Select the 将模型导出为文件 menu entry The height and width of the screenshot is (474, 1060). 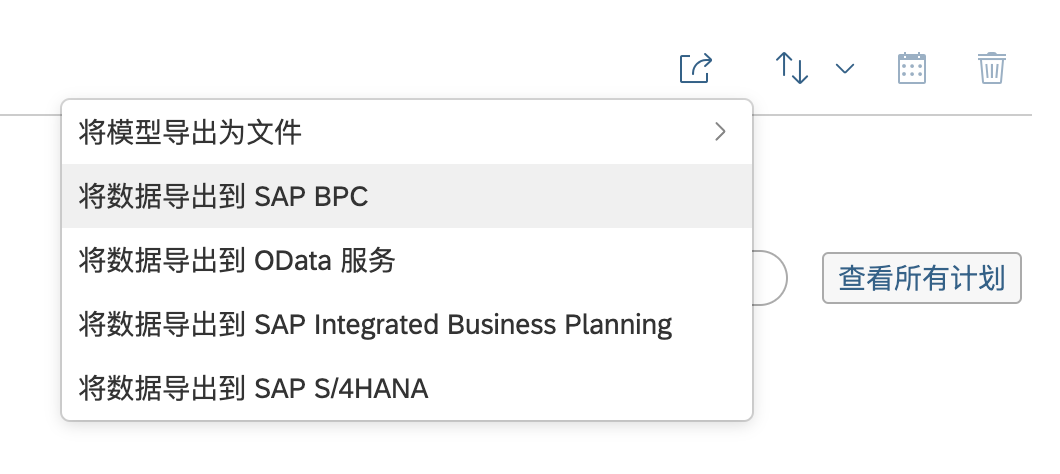pyautogui.click(x=190, y=131)
